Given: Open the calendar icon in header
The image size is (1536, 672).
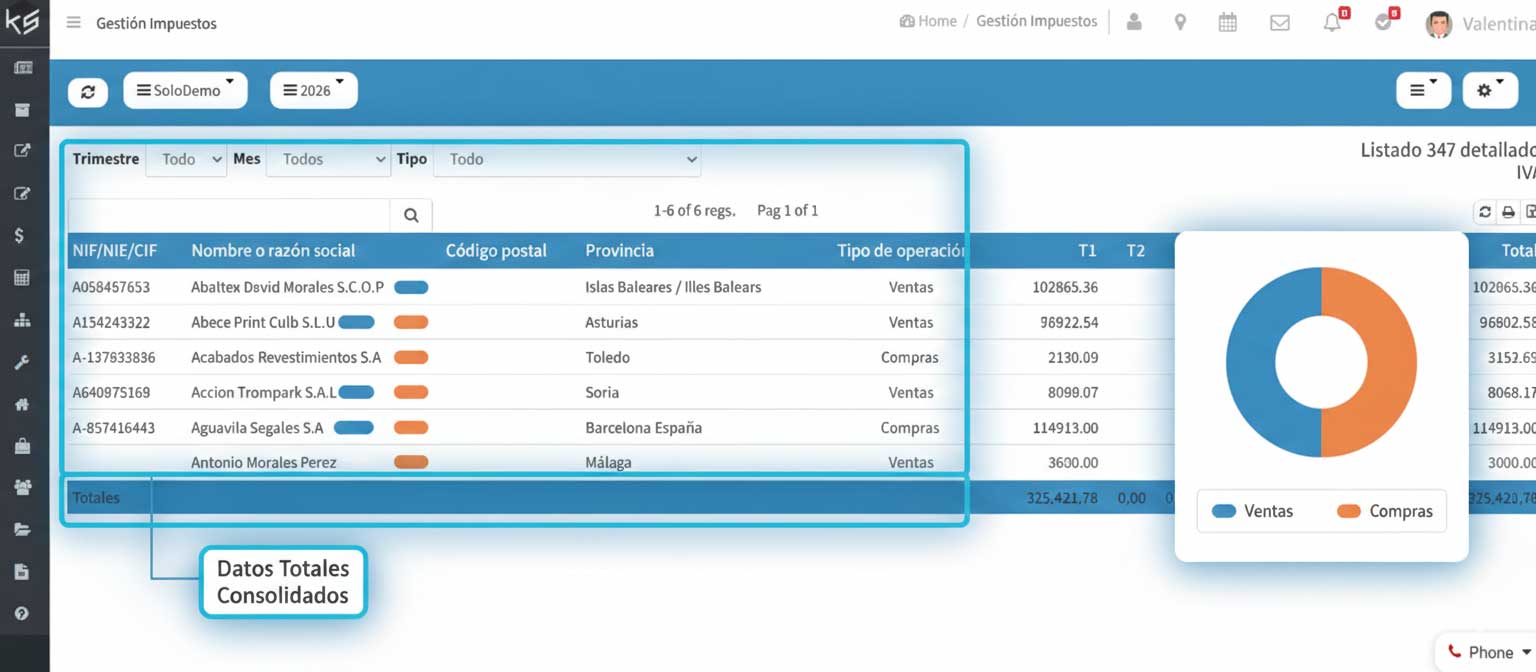Looking at the screenshot, I should [x=1227, y=22].
